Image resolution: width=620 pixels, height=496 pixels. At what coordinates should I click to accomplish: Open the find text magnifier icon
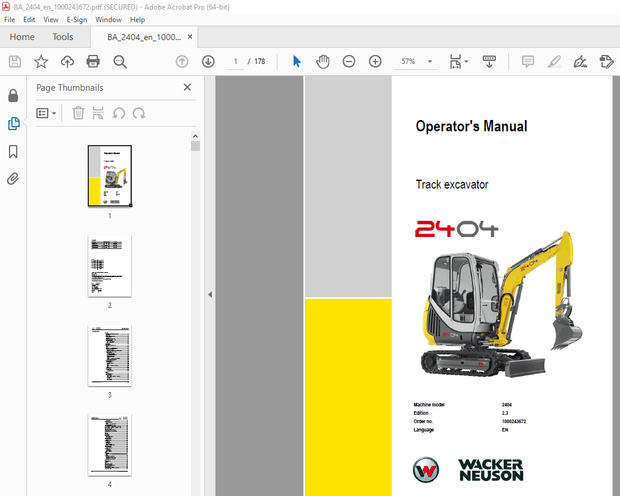(x=120, y=62)
